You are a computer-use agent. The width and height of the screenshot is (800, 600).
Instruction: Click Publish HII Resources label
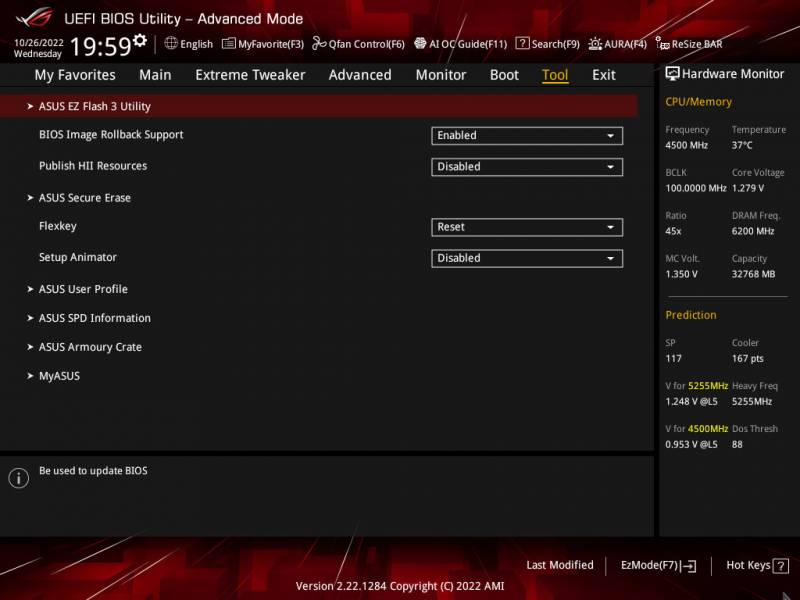click(93, 166)
